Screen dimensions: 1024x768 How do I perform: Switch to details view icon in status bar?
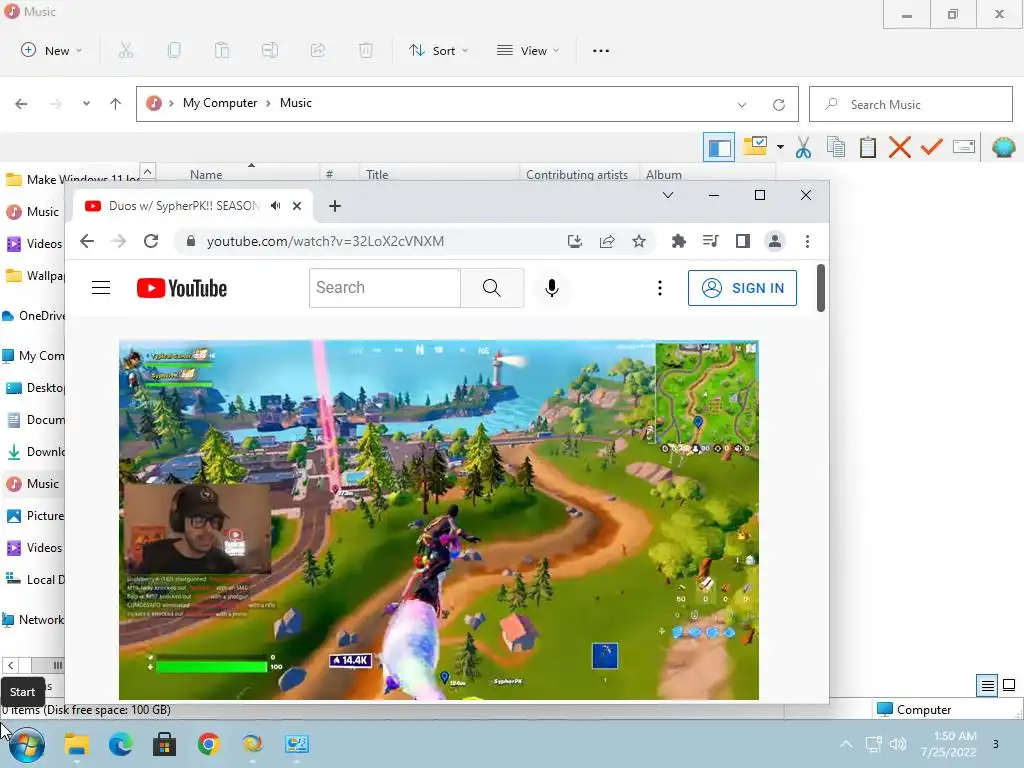(x=987, y=685)
